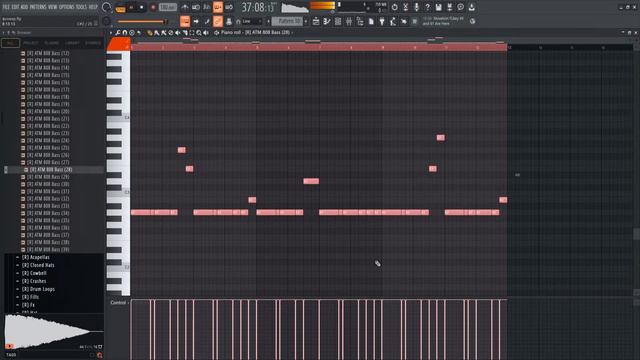This screenshot has height=360, width=640.
Task: Click the round knob left of the pattern/song switch
Action: tap(107, 7)
